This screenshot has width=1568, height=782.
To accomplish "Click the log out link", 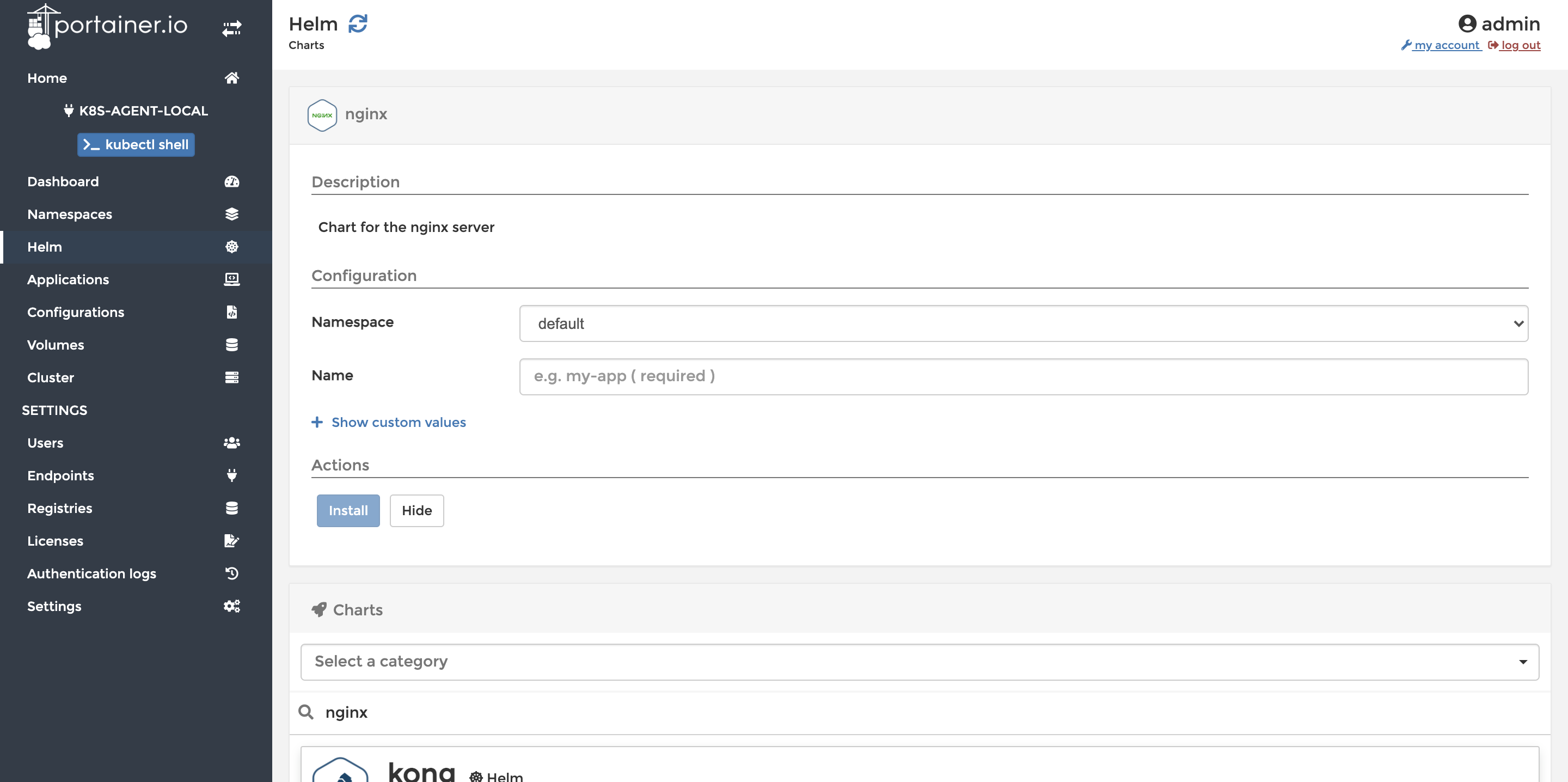I will (x=1515, y=45).
